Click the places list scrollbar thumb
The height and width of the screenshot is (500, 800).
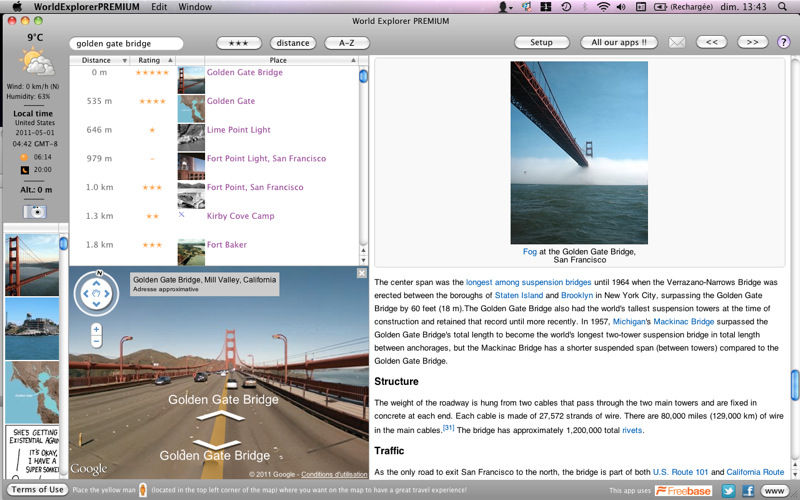pos(363,76)
